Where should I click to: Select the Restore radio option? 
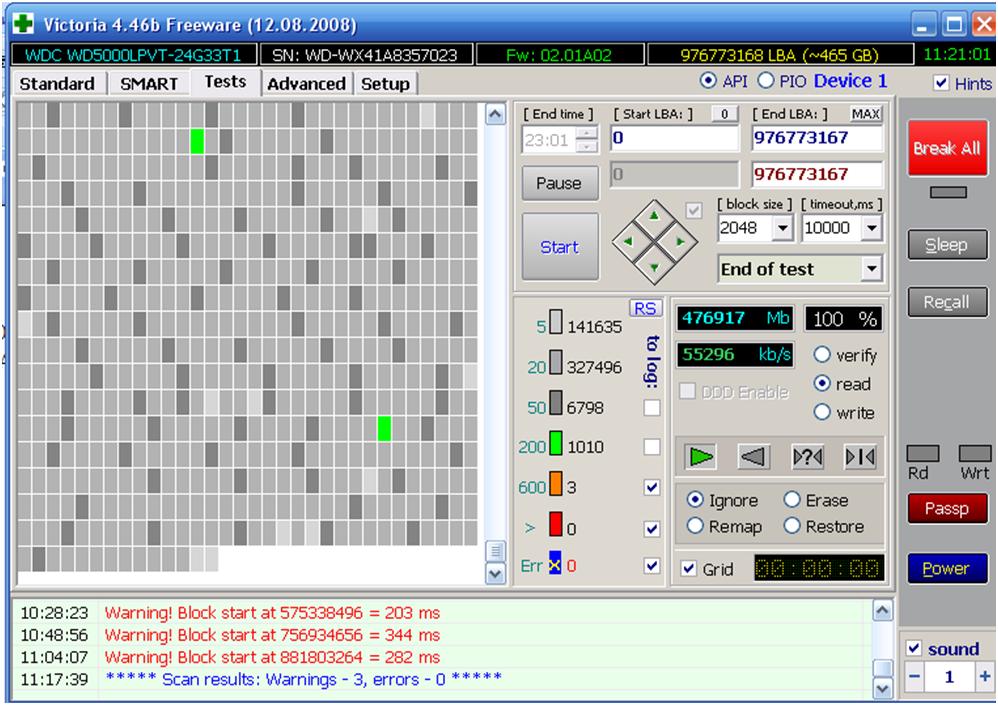coord(792,526)
